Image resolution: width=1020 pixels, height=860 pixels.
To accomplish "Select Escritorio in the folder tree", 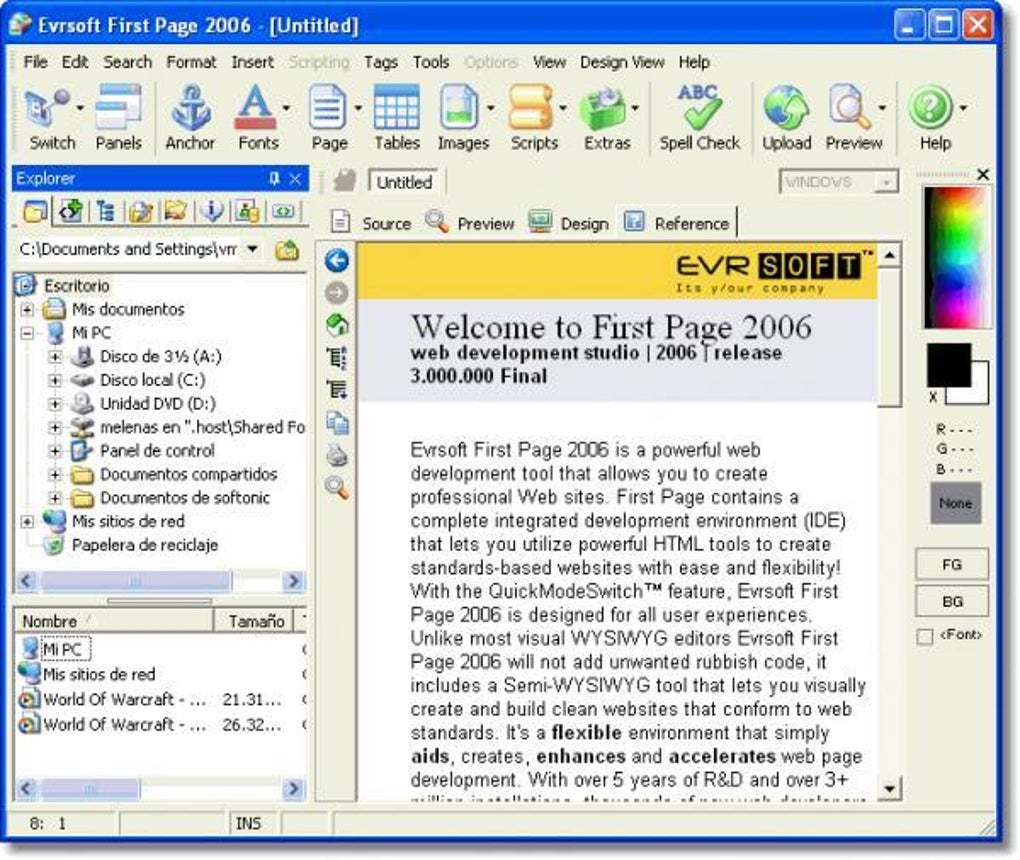I will click(x=77, y=286).
